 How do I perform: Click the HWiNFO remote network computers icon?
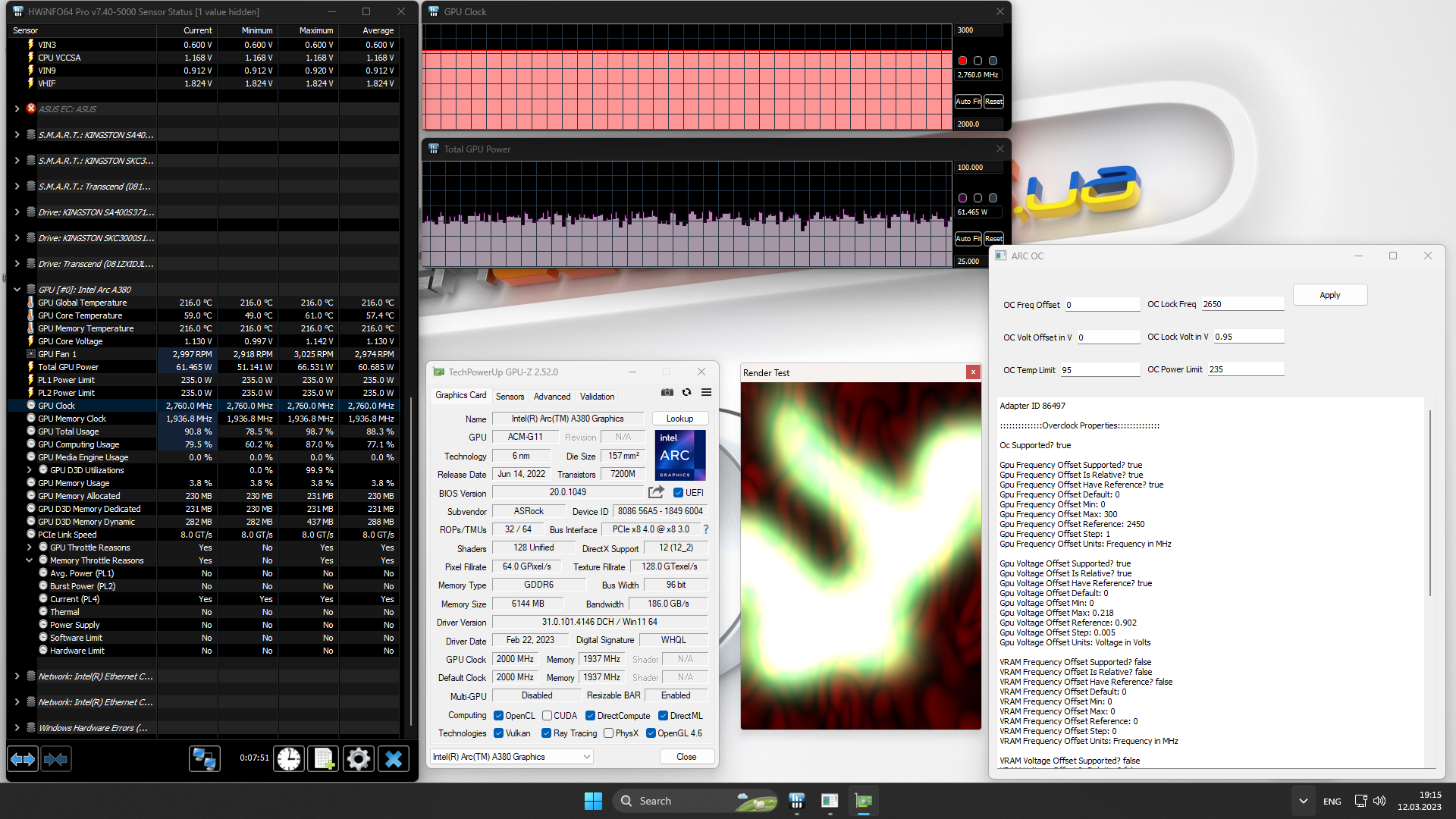[204, 759]
